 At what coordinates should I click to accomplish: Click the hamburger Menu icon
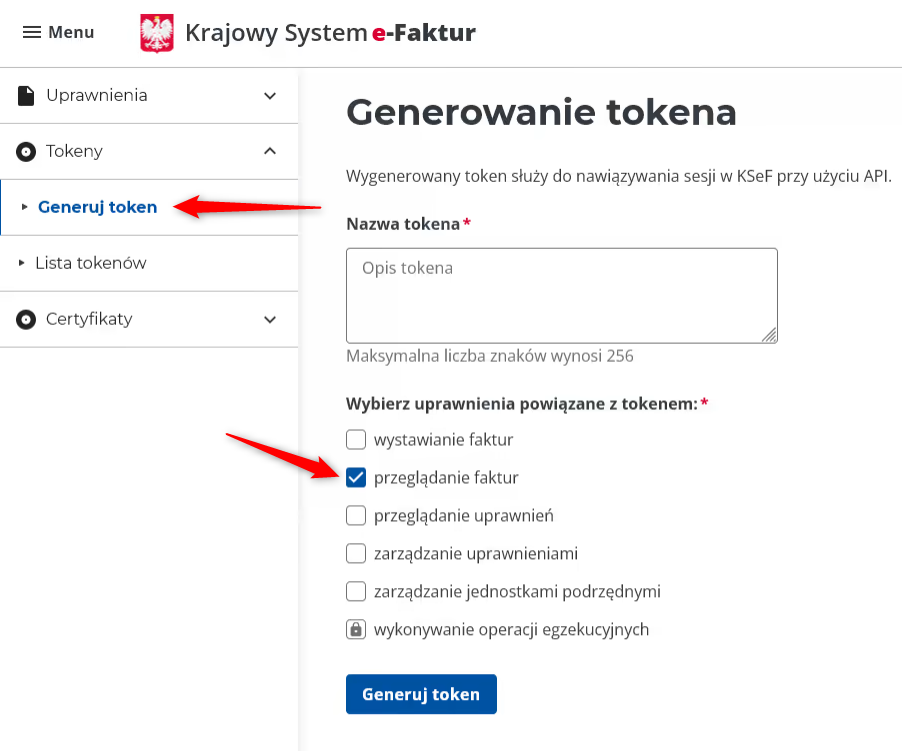click(32, 33)
